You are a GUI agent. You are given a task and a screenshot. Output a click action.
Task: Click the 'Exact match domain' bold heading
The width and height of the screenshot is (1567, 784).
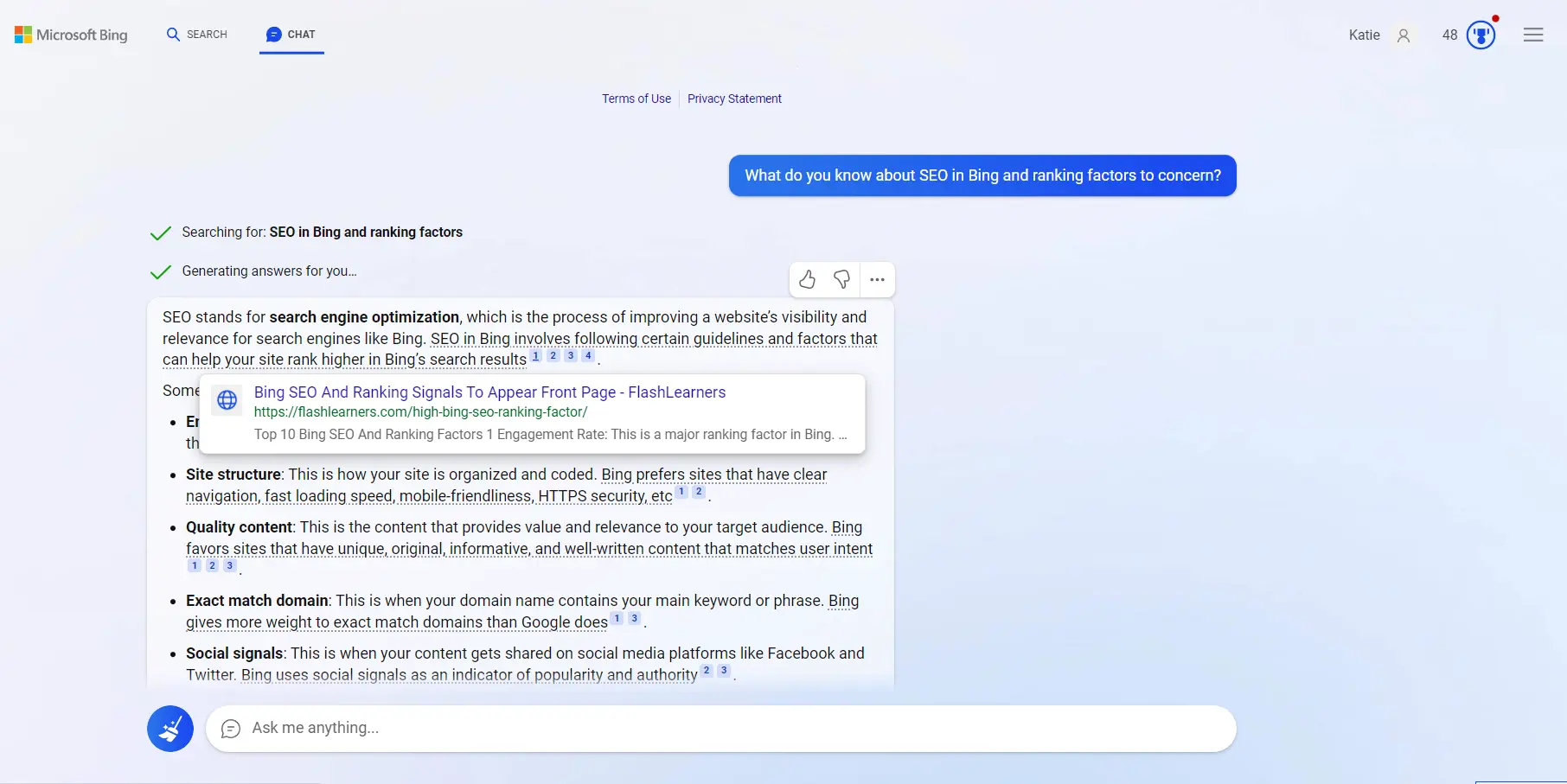pos(257,601)
